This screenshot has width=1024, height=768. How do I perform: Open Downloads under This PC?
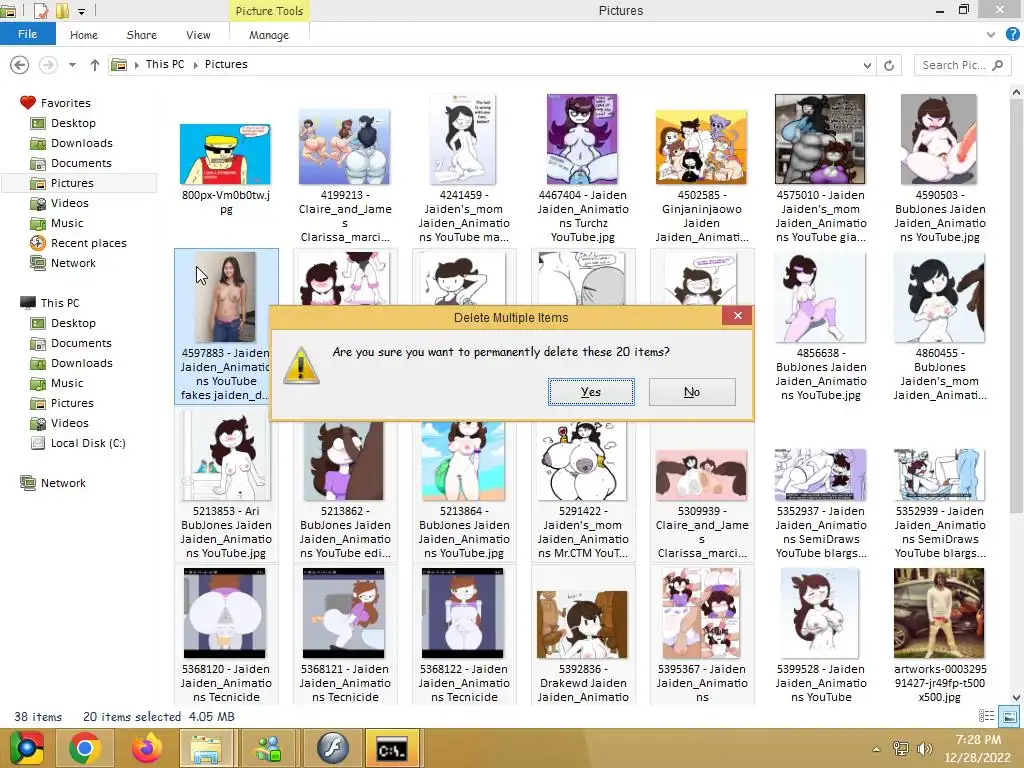[x=82, y=363]
